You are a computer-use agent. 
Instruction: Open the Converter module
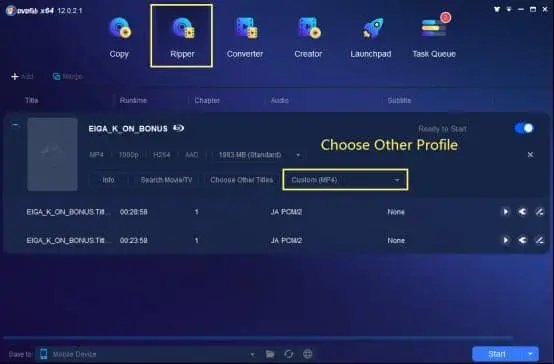tap(245, 37)
